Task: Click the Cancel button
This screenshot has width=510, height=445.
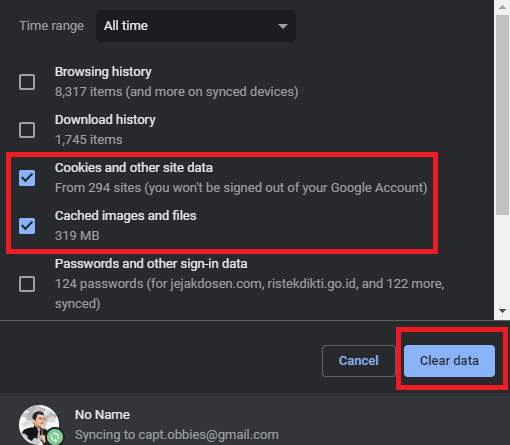Action: click(359, 361)
